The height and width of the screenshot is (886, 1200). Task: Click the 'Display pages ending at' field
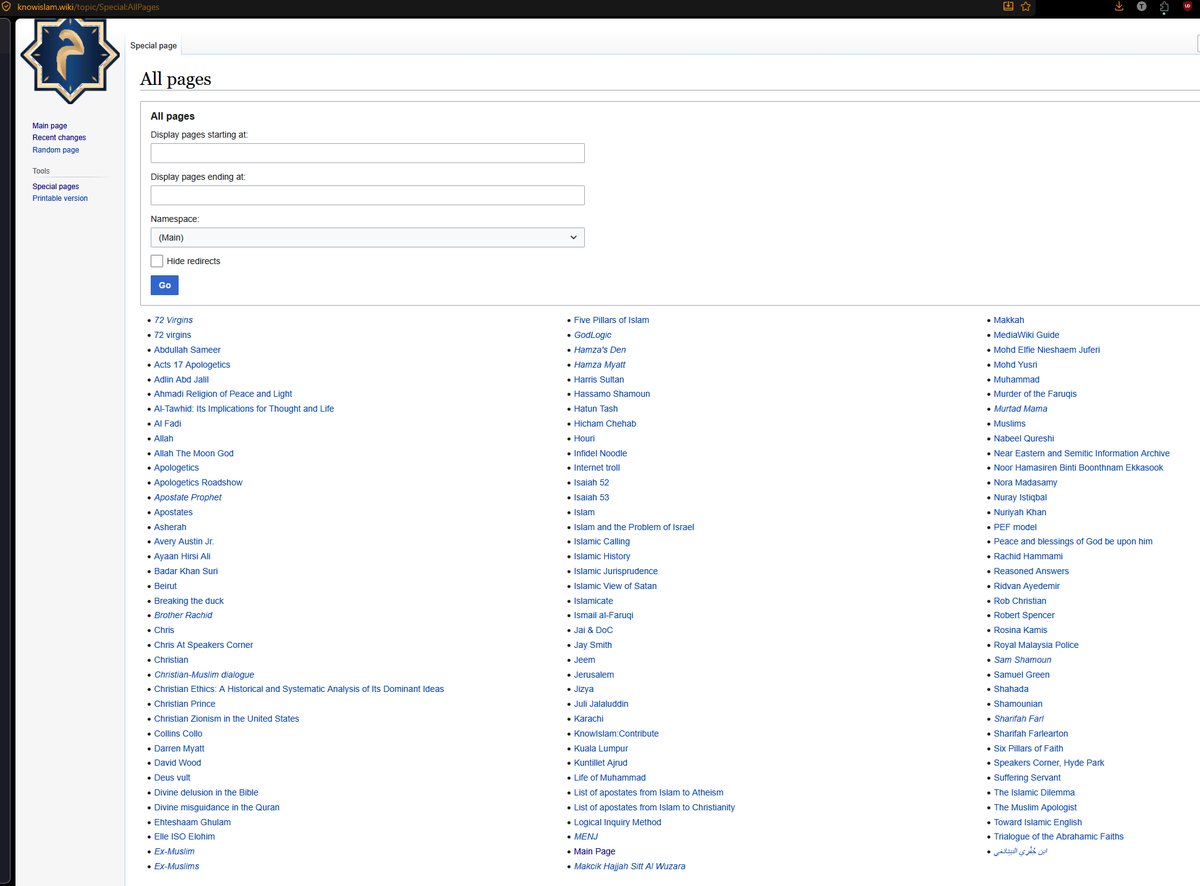(x=367, y=195)
